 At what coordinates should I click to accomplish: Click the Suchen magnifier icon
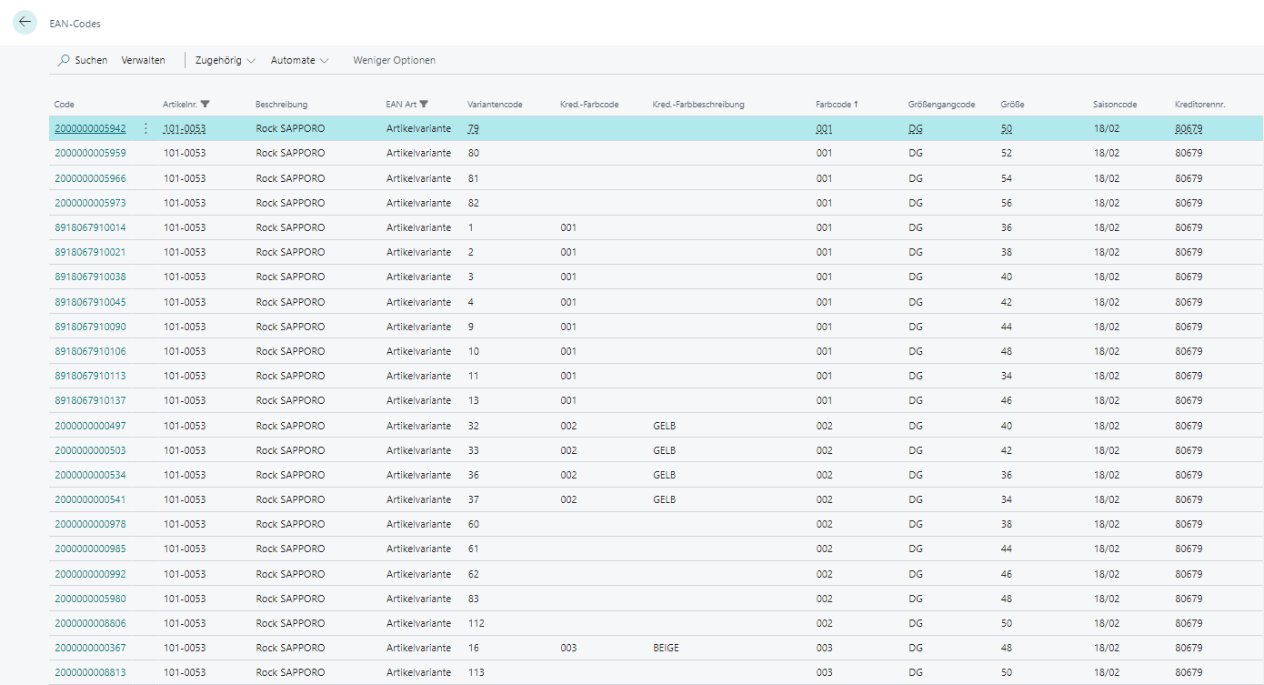click(x=64, y=61)
